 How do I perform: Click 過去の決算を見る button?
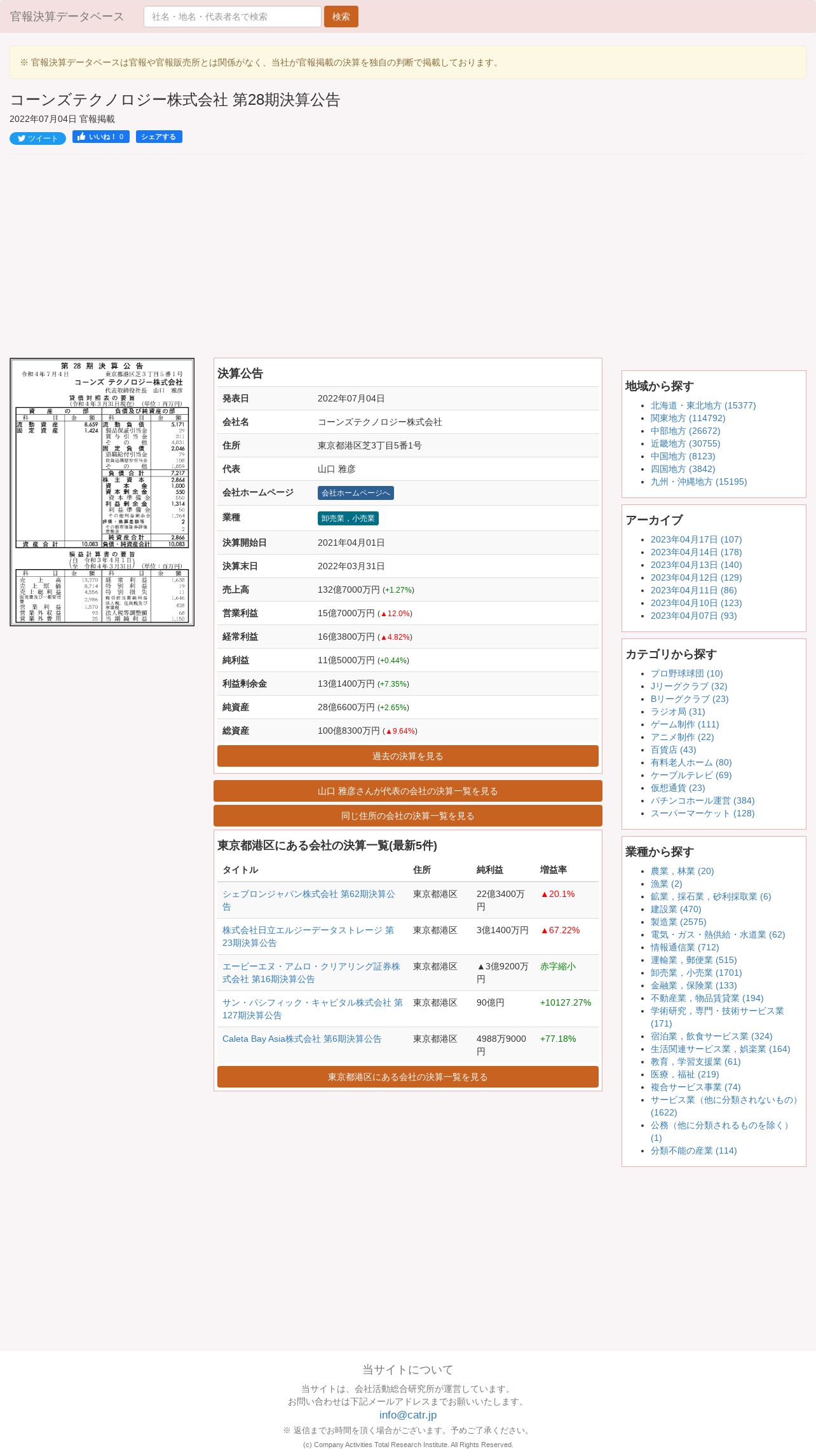tap(408, 756)
